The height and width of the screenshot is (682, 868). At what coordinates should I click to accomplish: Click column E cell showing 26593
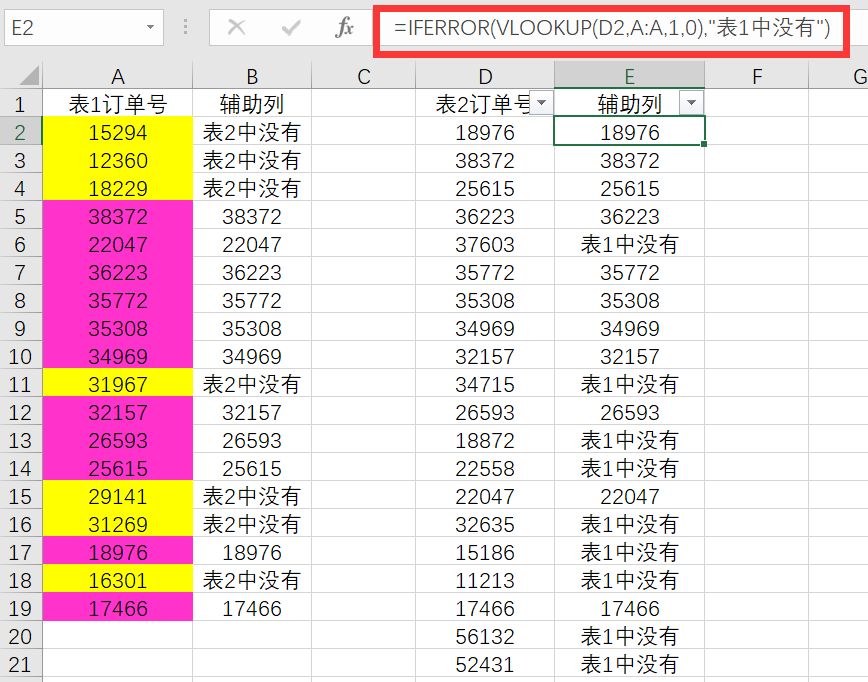[629, 412]
